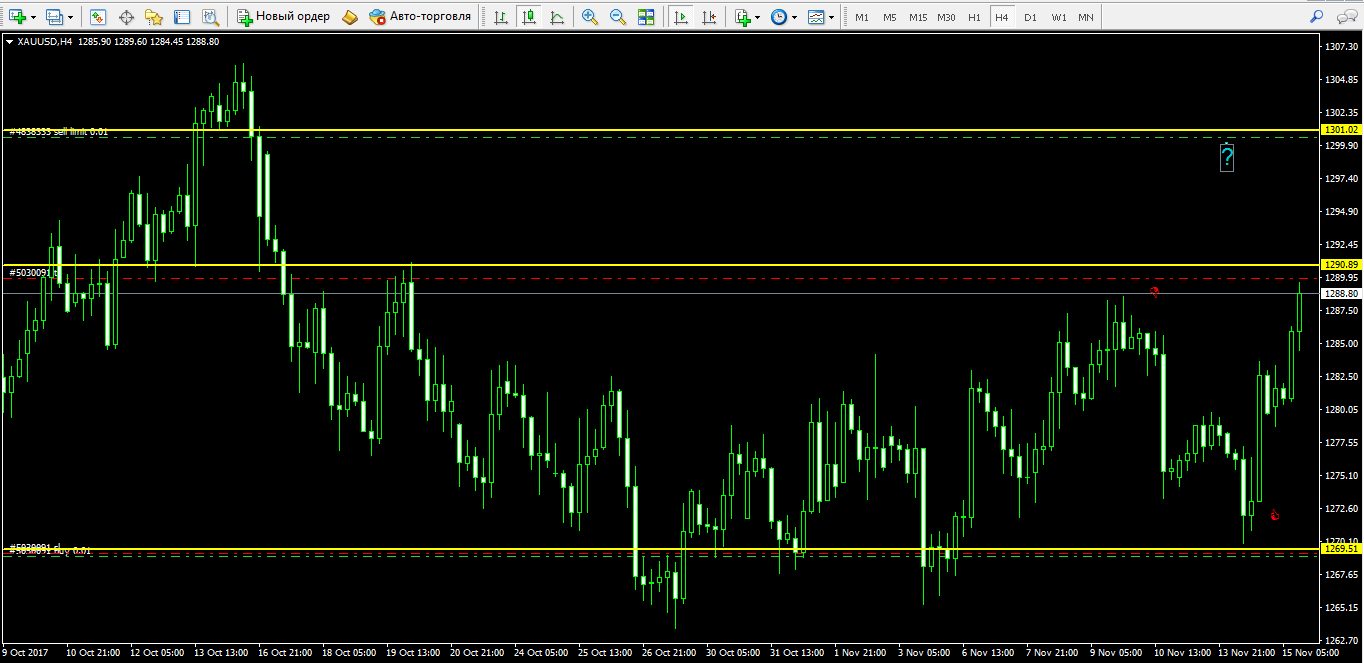
Task: Select the M30 timeframe
Action: coord(946,17)
